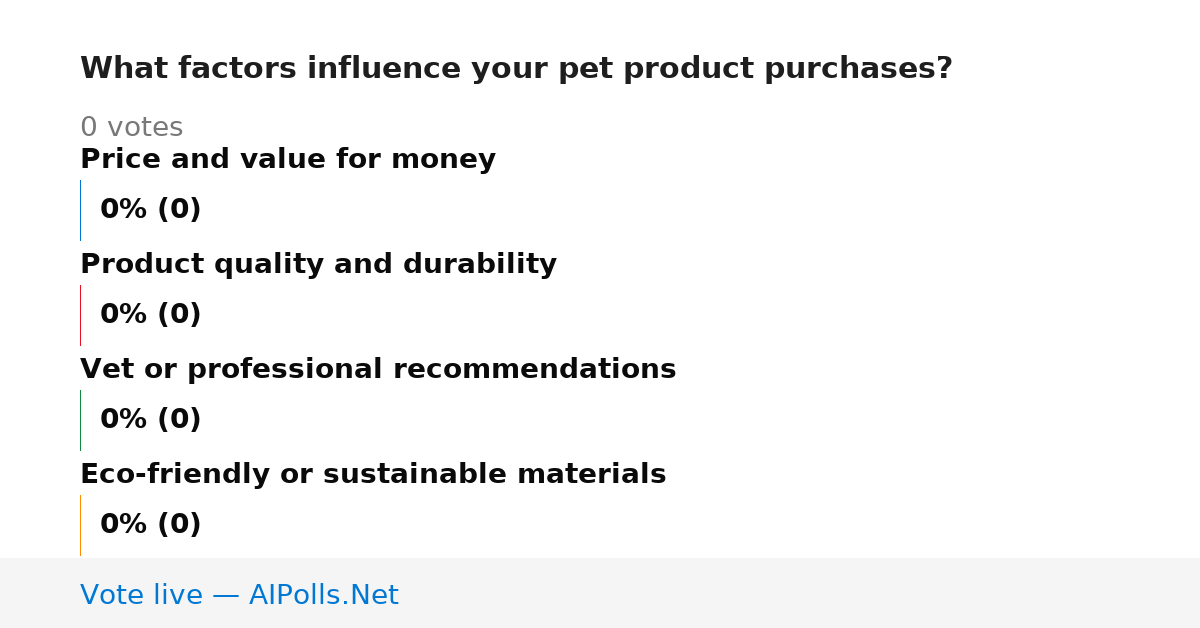
Task: Click 0% (0) result under Price and value
Action: click(x=151, y=210)
